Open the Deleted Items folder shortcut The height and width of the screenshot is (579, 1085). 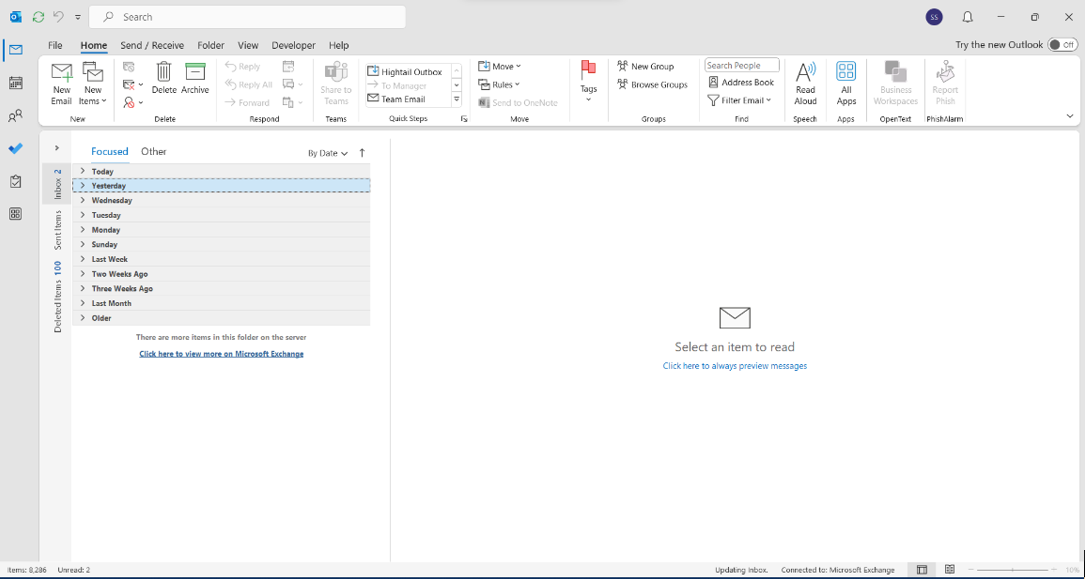pyautogui.click(x=57, y=296)
